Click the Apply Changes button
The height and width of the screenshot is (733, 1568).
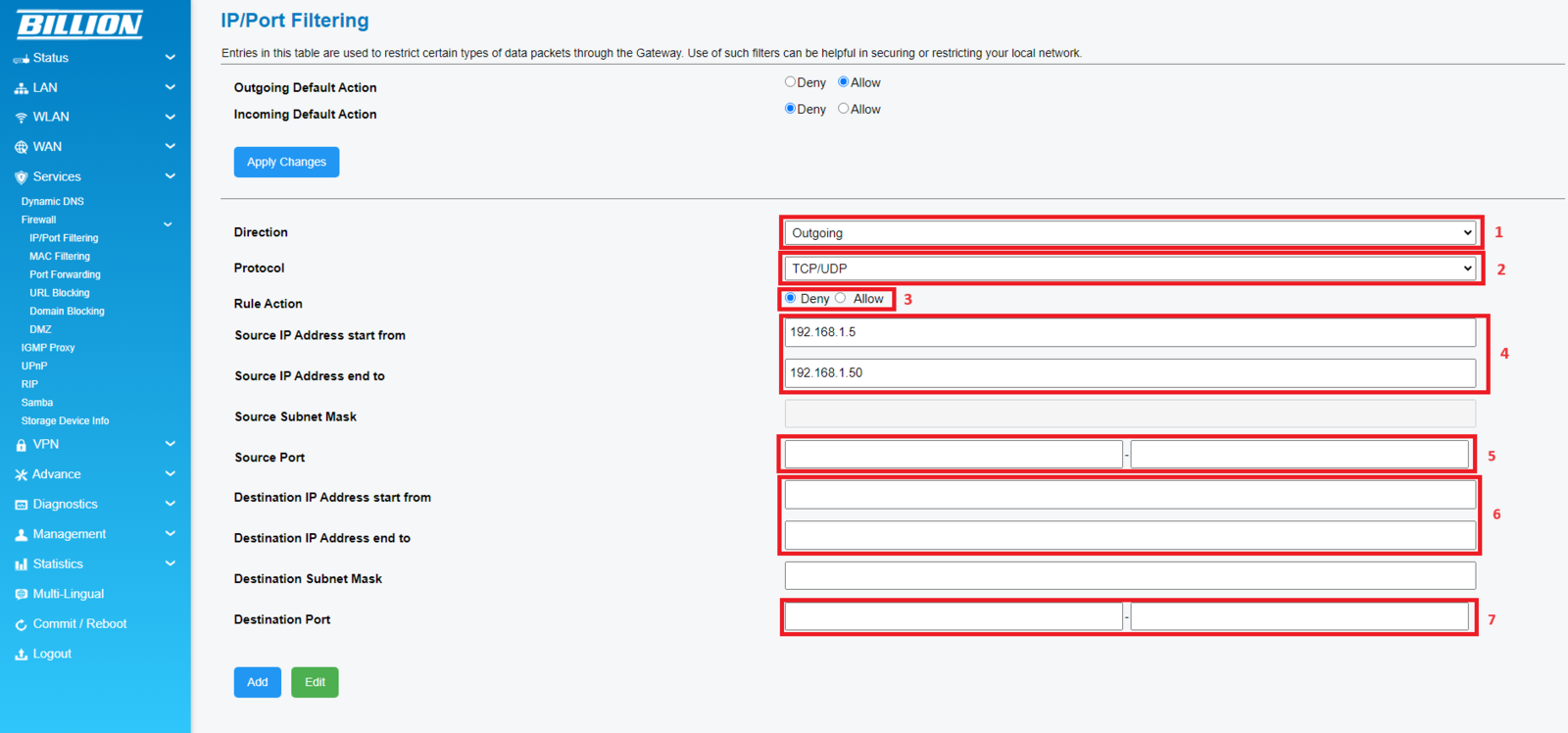coord(286,162)
